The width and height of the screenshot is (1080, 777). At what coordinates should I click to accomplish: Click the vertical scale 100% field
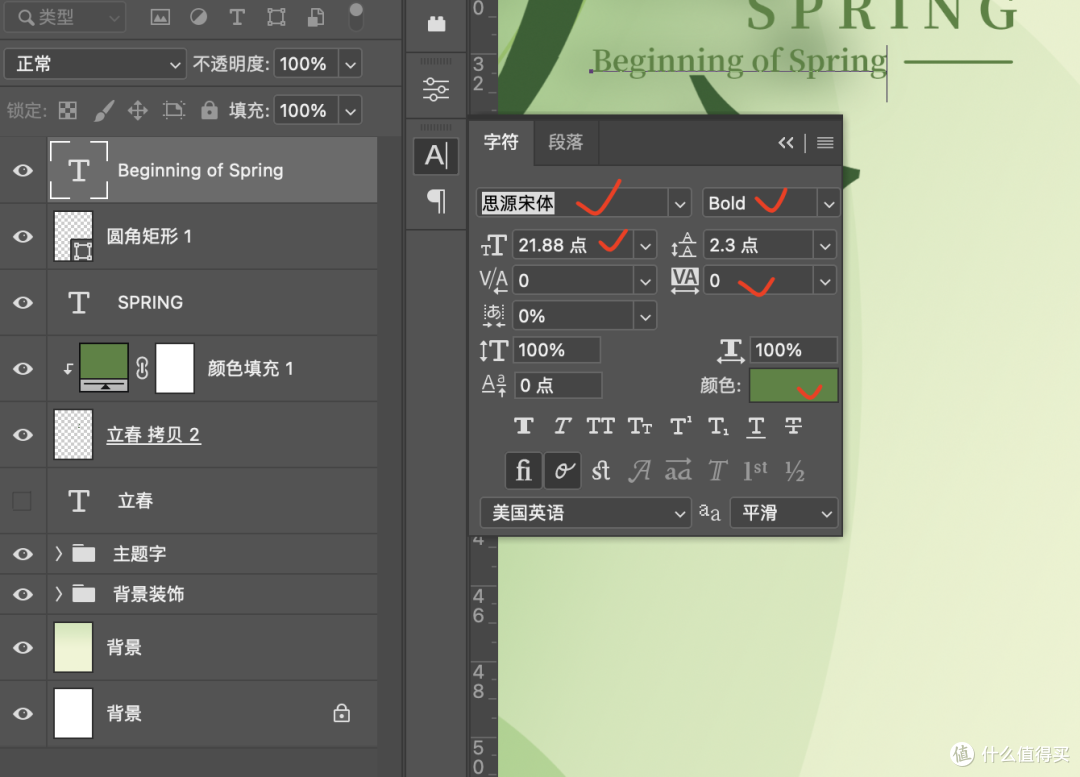click(557, 350)
